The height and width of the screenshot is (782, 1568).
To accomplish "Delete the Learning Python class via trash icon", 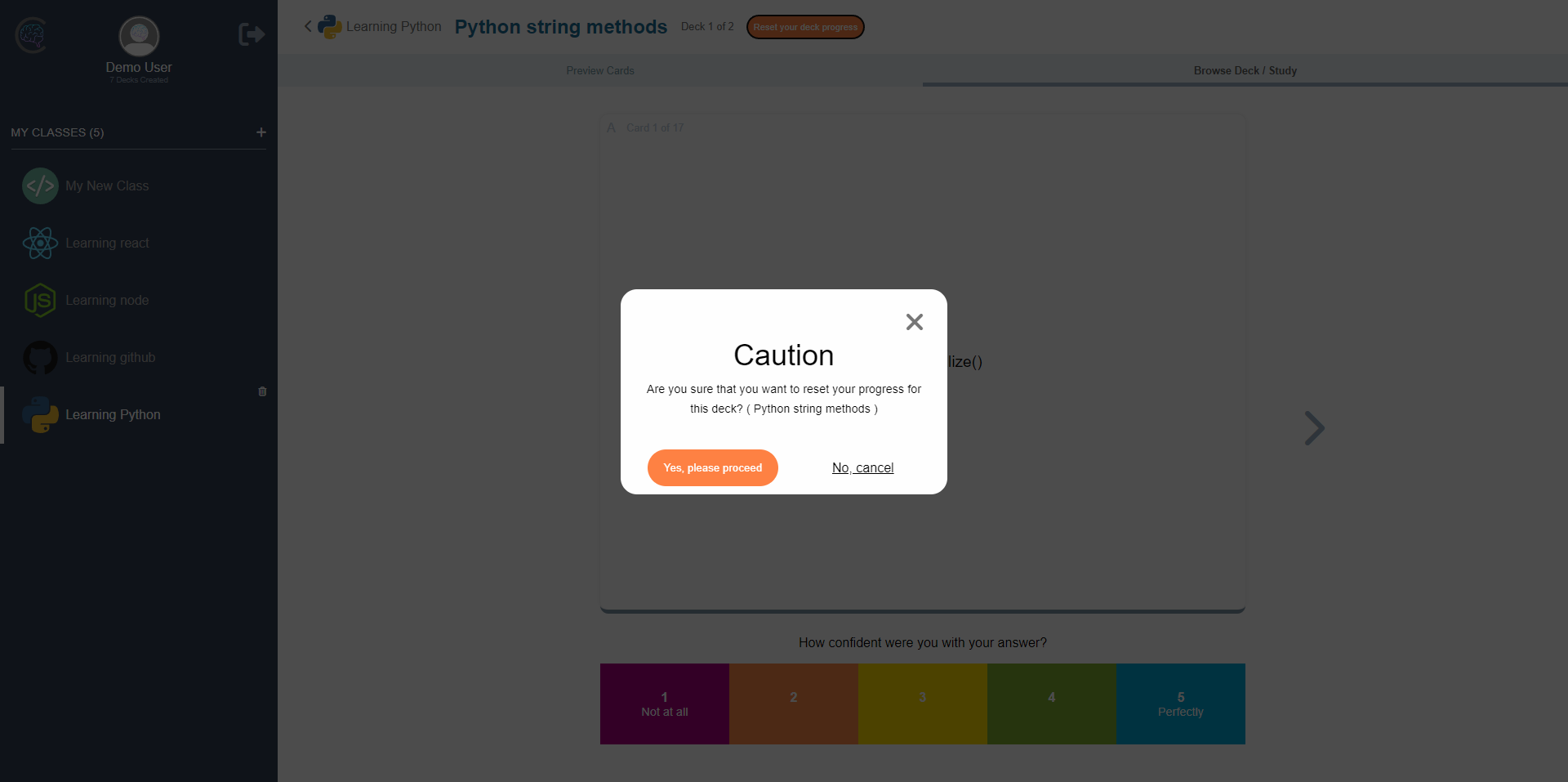I will click(261, 391).
